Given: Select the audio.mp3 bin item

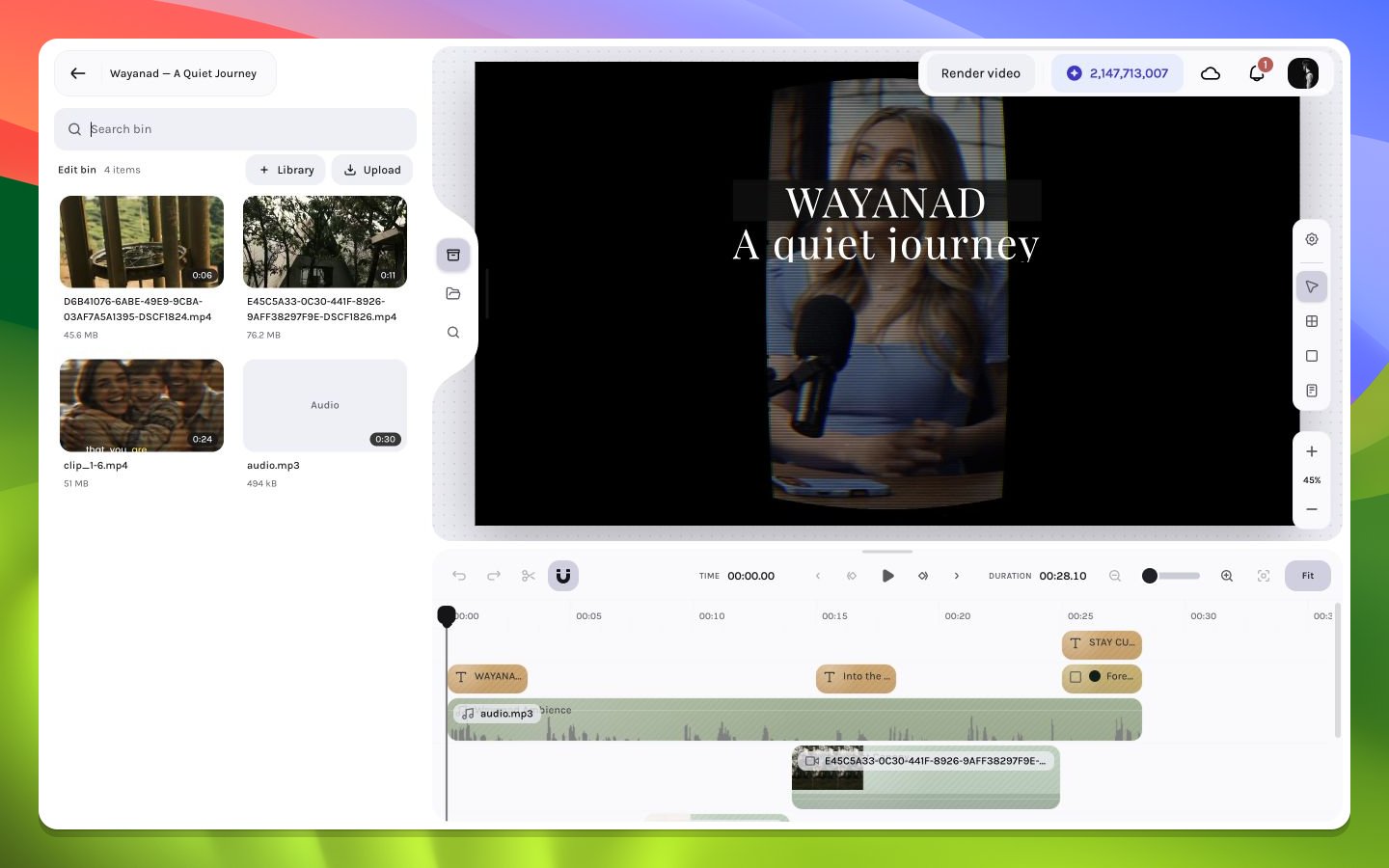Looking at the screenshot, I should 325,406.
